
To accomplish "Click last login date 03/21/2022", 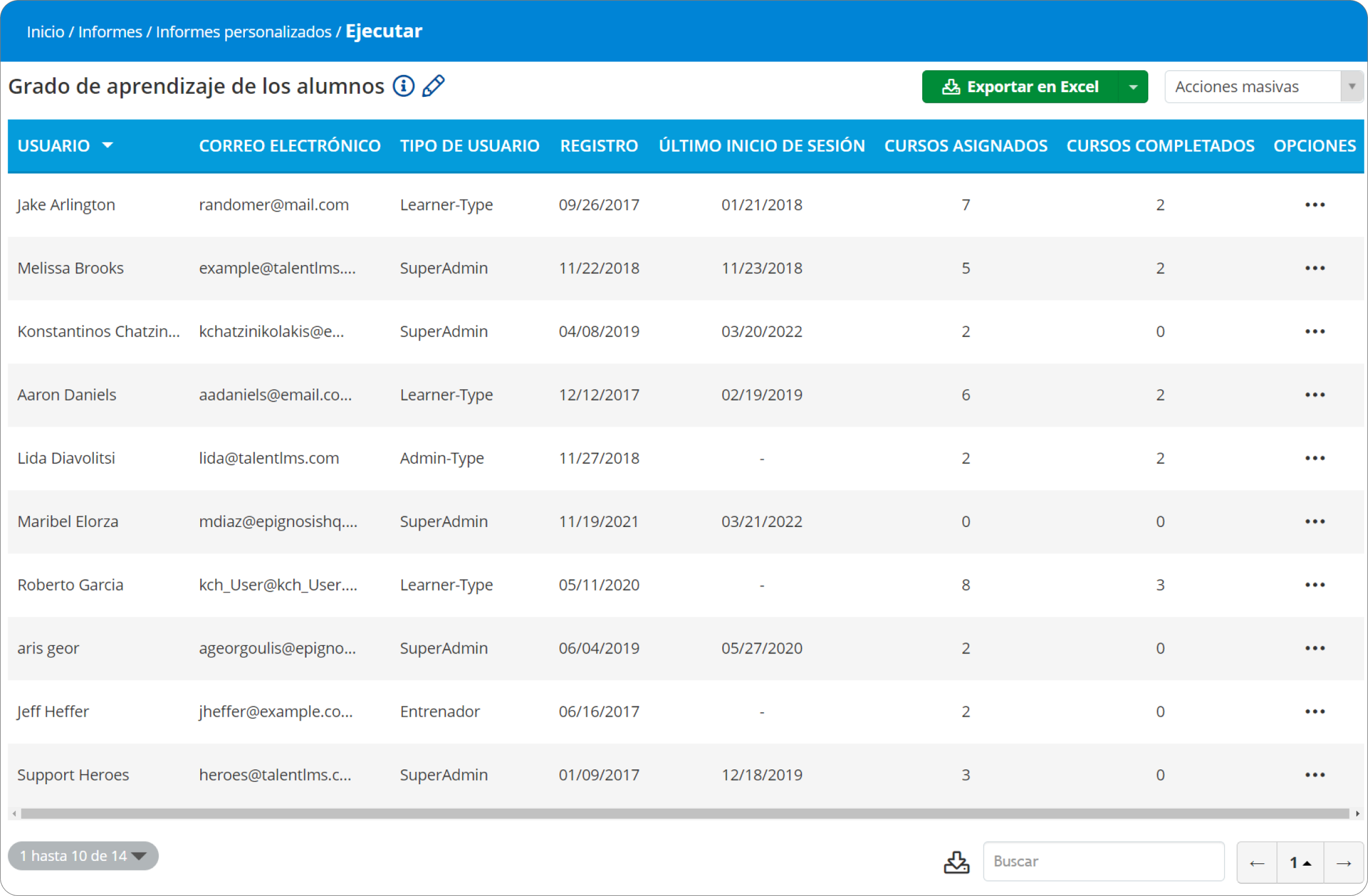I will (762, 522).
